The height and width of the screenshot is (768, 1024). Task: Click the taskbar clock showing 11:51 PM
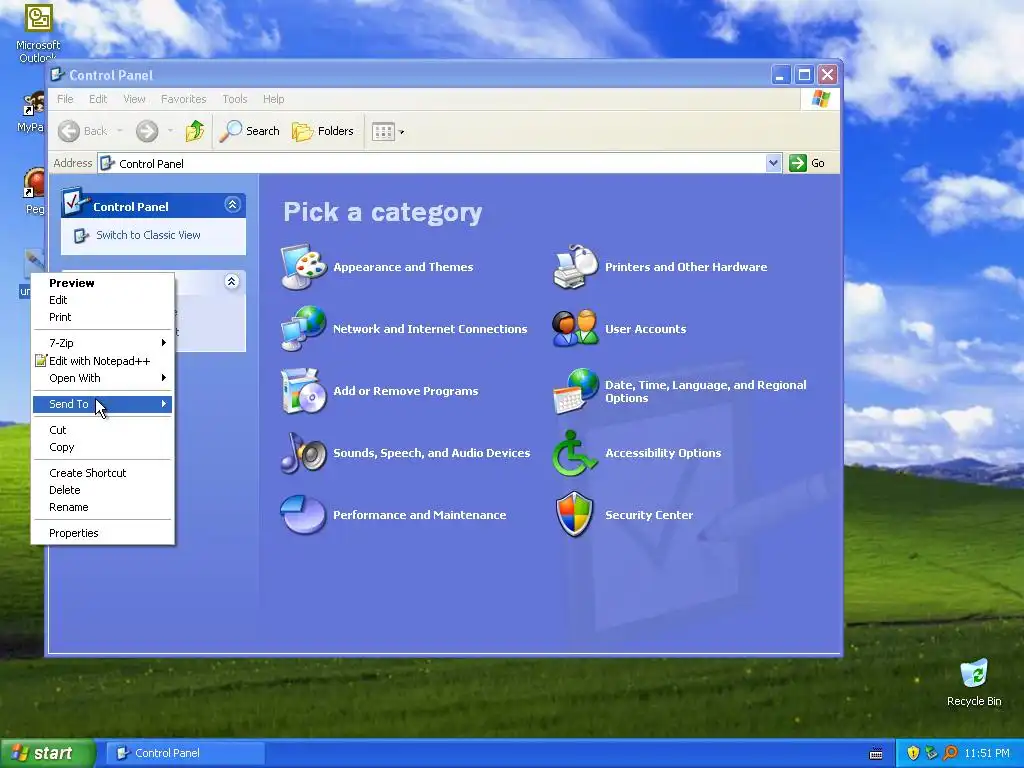click(x=987, y=753)
